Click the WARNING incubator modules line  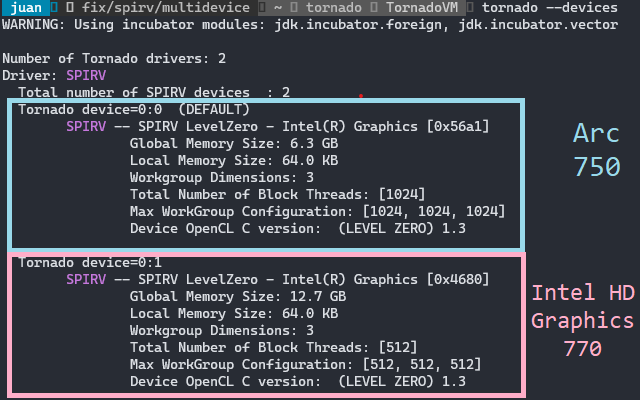point(310,25)
